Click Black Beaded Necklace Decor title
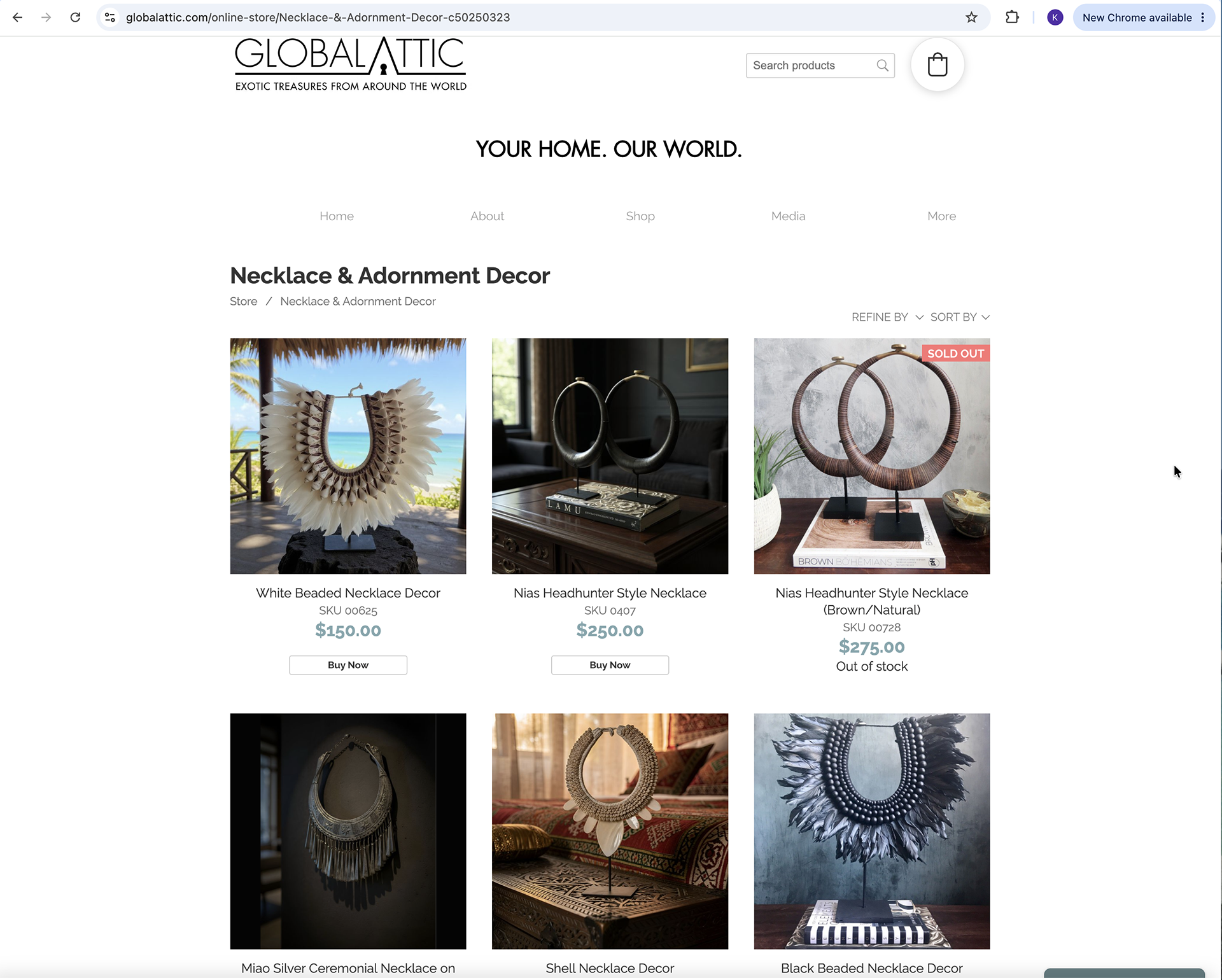This screenshot has width=1222, height=980. [872, 969]
